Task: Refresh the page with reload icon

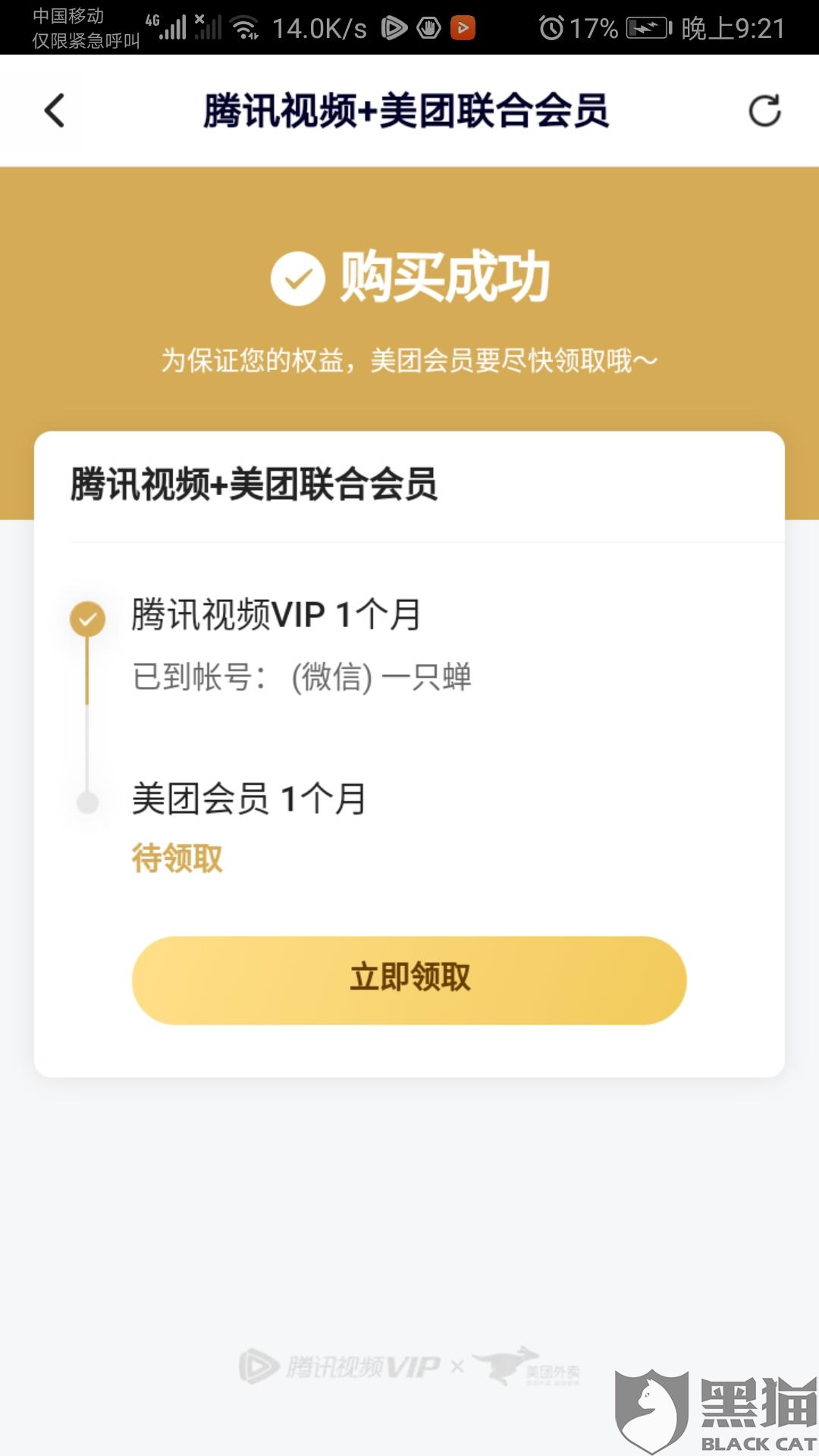Action: [x=764, y=111]
